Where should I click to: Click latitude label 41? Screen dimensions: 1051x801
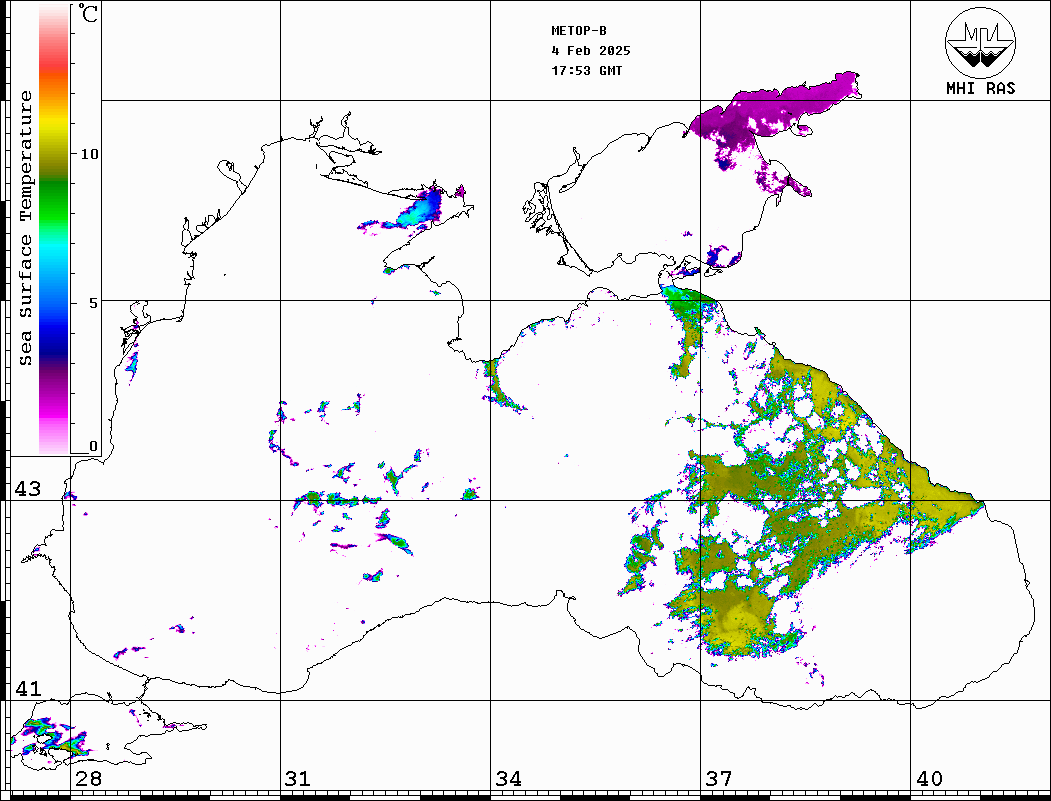tap(27, 689)
